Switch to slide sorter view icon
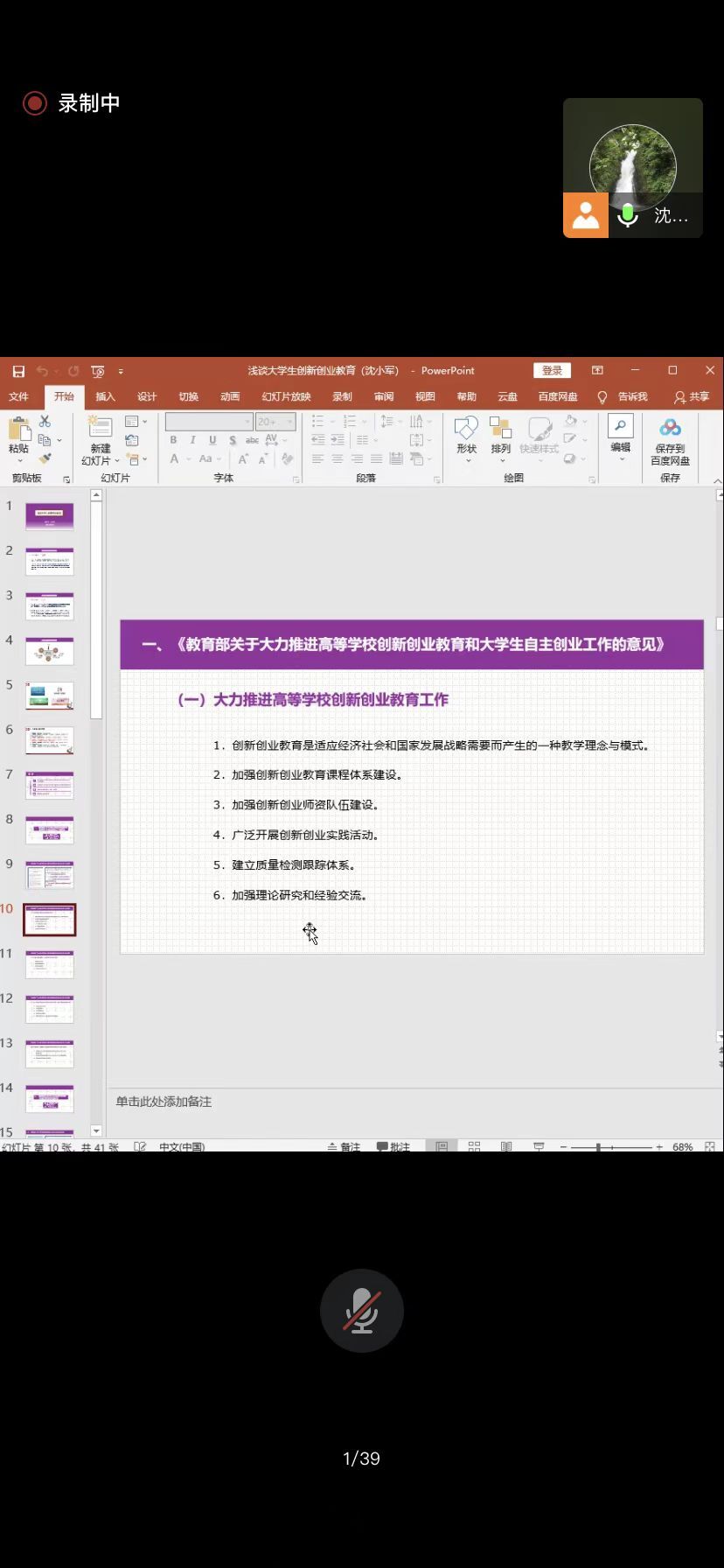 (474, 1145)
